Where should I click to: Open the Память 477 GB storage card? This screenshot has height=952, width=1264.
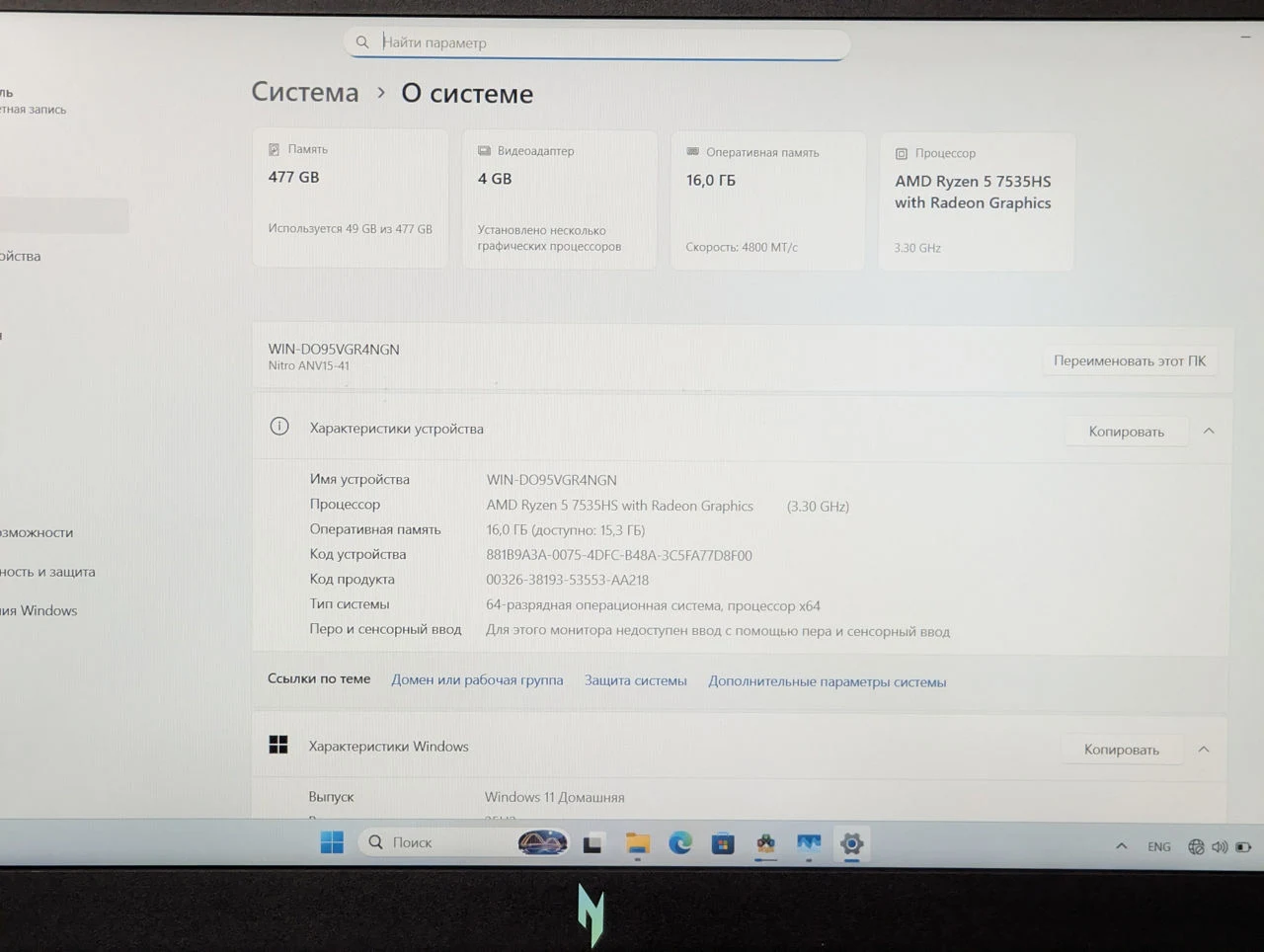tap(351, 198)
